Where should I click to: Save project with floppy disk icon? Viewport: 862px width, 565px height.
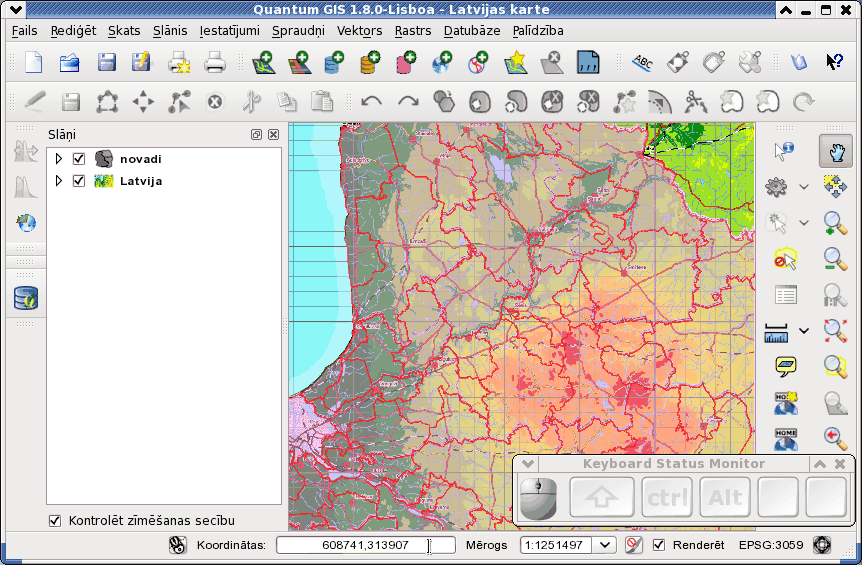pos(107,62)
